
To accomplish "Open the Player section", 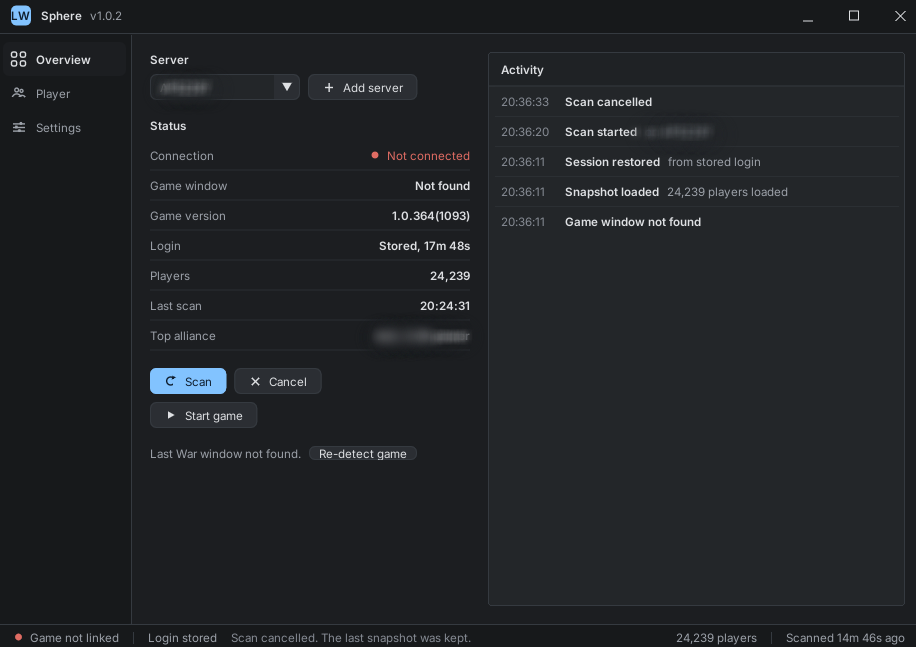I will point(64,93).
